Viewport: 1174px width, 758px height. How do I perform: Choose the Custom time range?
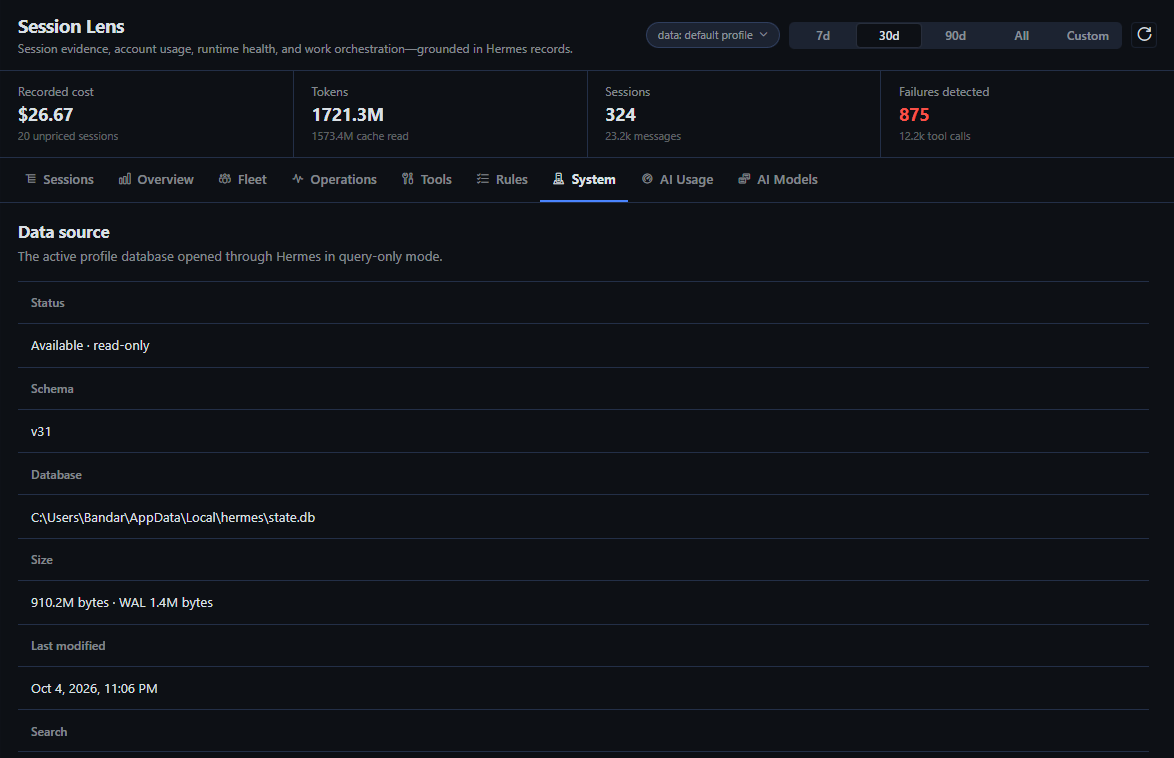click(1087, 36)
